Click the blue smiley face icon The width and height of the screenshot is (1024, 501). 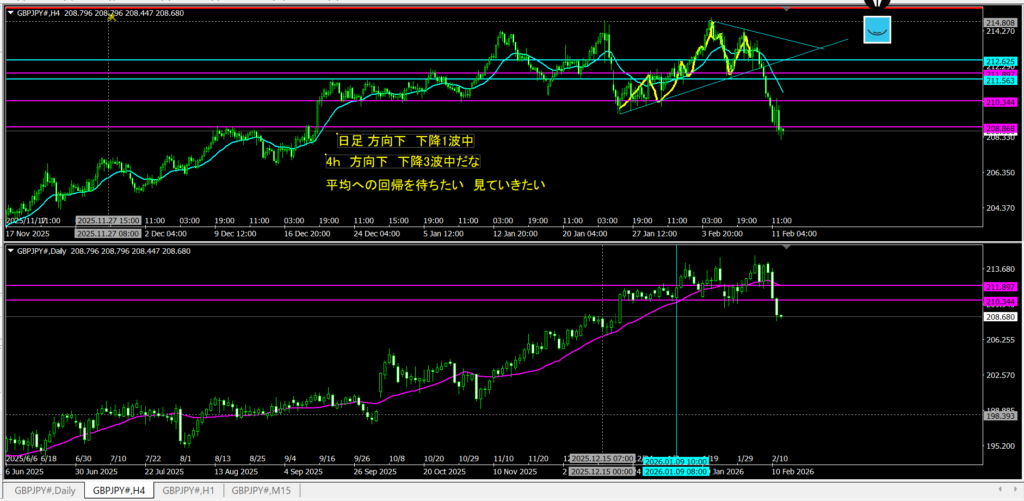click(878, 30)
